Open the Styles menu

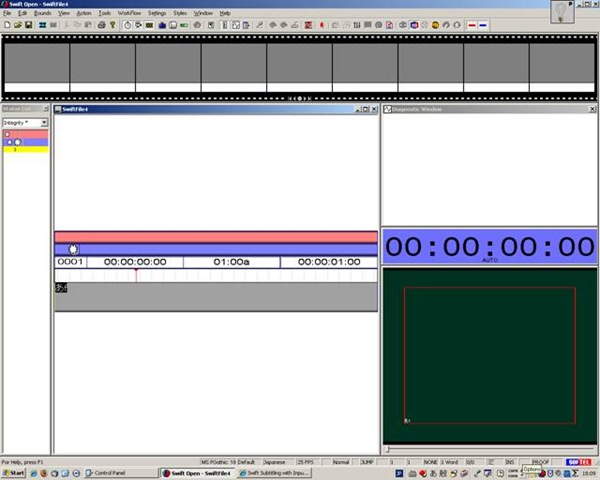pyautogui.click(x=180, y=13)
